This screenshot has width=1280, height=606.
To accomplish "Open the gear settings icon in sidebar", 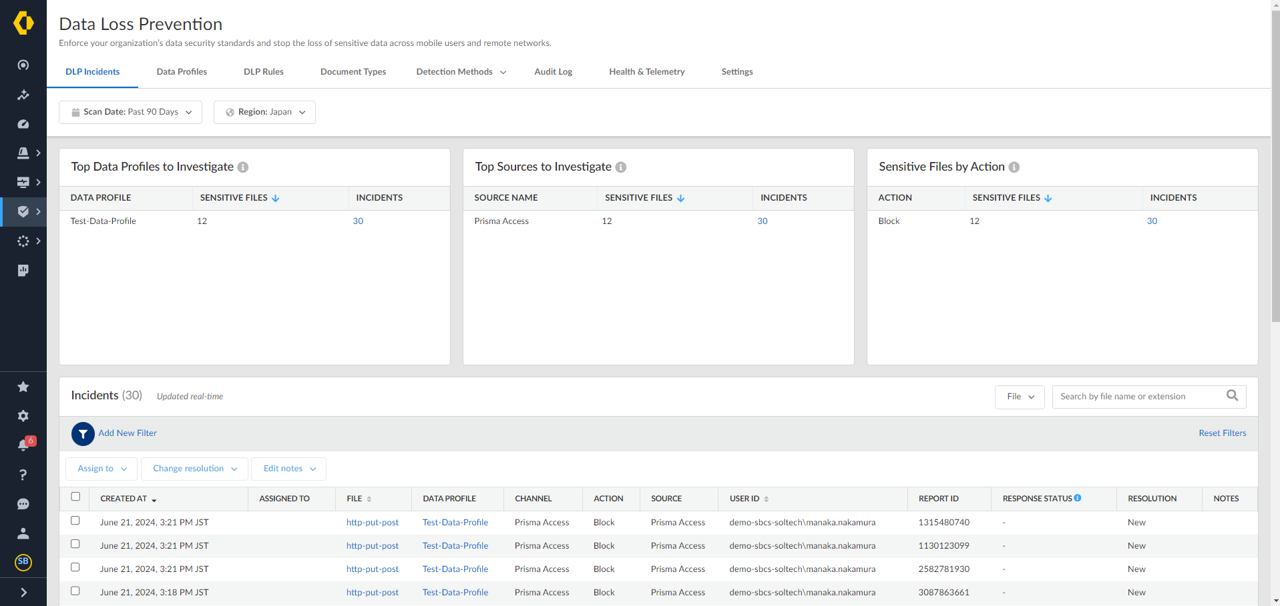I will click(23, 416).
